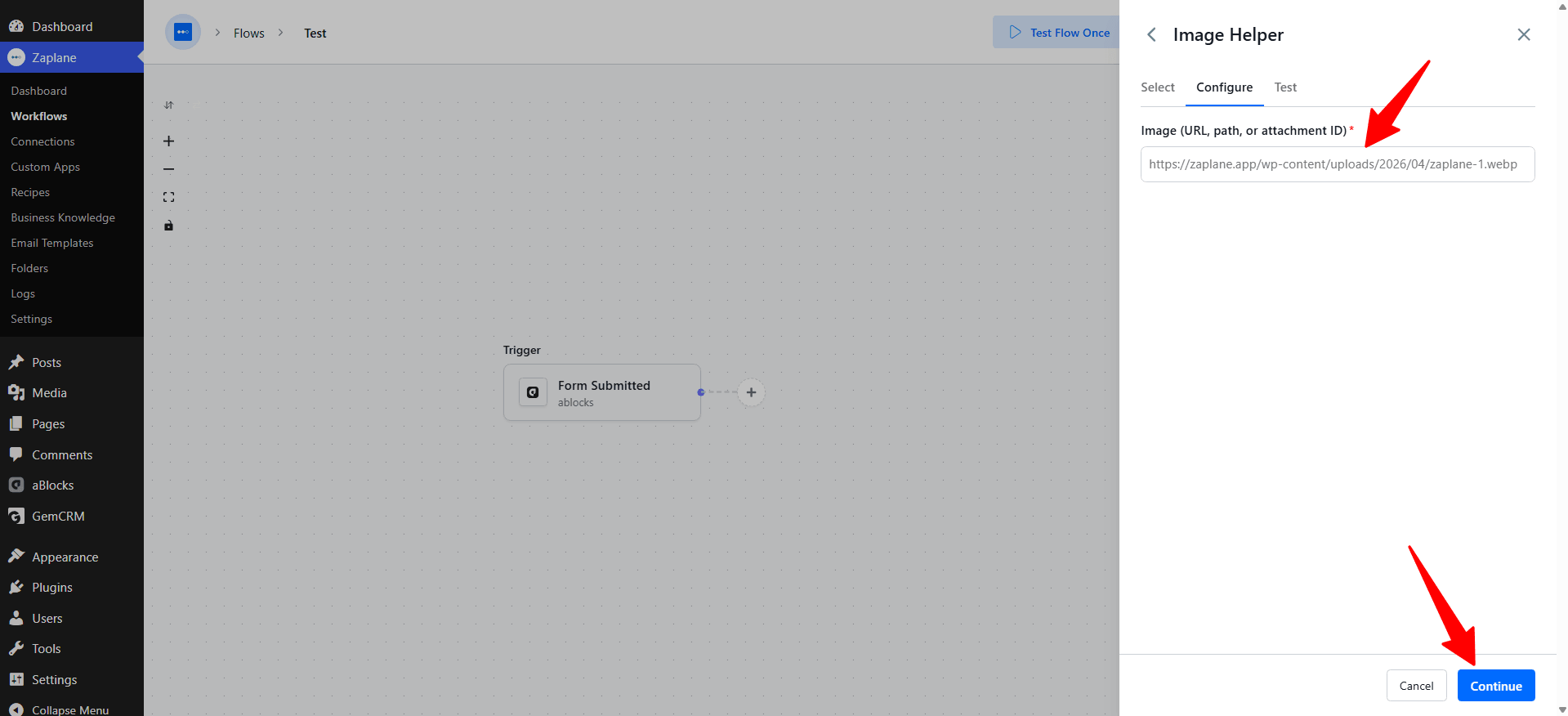This screenshot has width=1568, height=716.
Task: Click the layout direction arrows icon
Action: 168,105
